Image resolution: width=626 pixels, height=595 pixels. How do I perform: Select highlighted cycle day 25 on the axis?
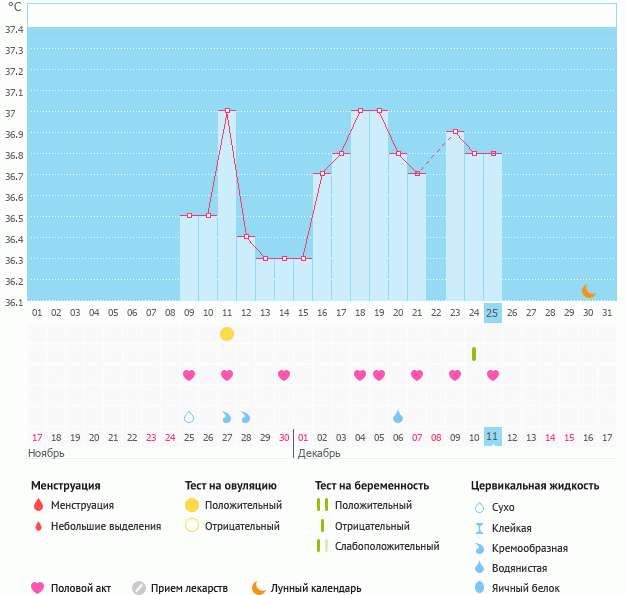(x=493, y=312)
